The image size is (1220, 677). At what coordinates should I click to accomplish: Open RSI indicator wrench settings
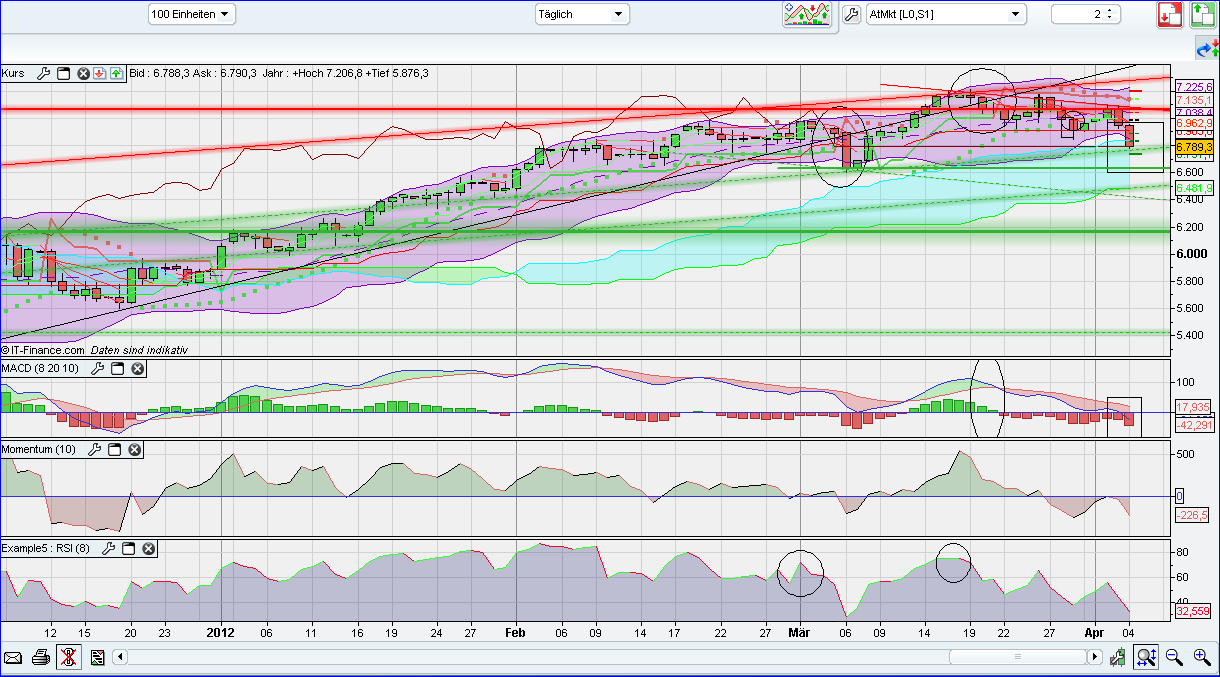click(x=108, y=548)
